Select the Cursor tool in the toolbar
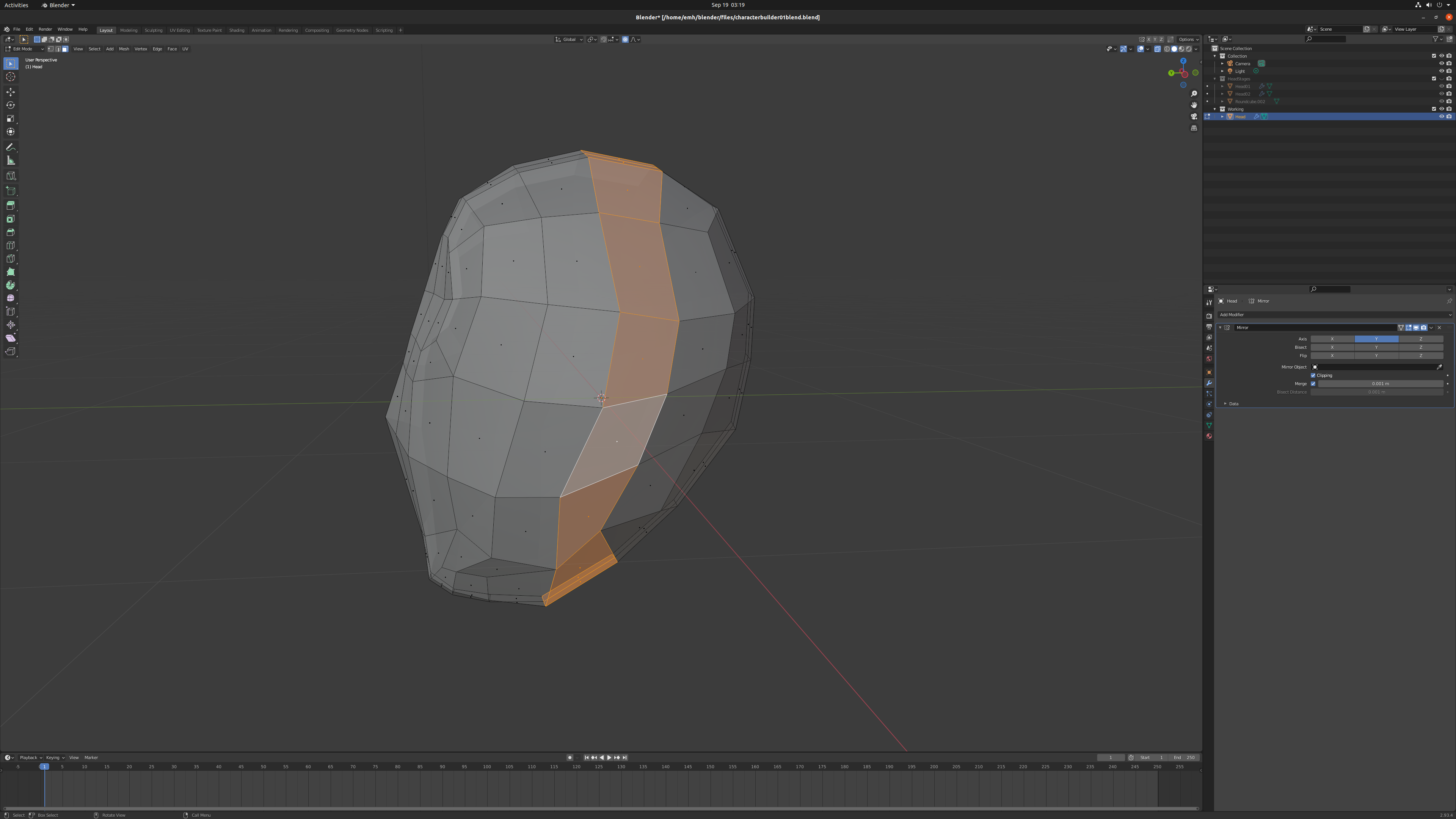1456x819 pixels. [11, 77]
